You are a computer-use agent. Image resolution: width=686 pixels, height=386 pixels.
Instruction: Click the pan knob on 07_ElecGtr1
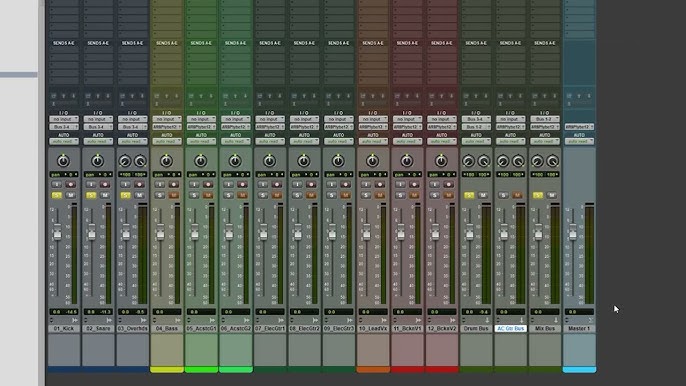[x=270, y=161]
